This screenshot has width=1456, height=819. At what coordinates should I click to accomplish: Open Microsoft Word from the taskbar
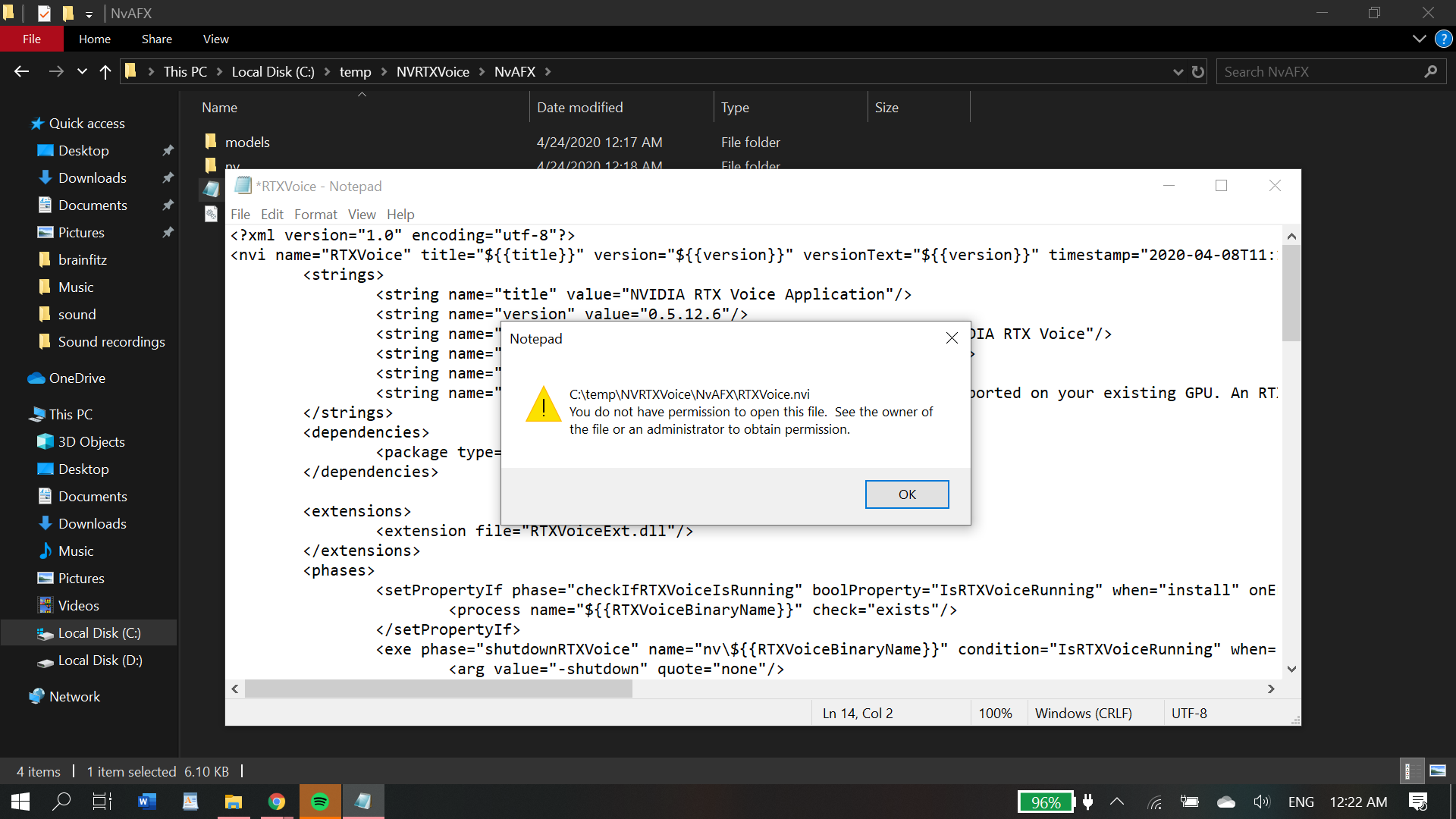pos(147,802)
